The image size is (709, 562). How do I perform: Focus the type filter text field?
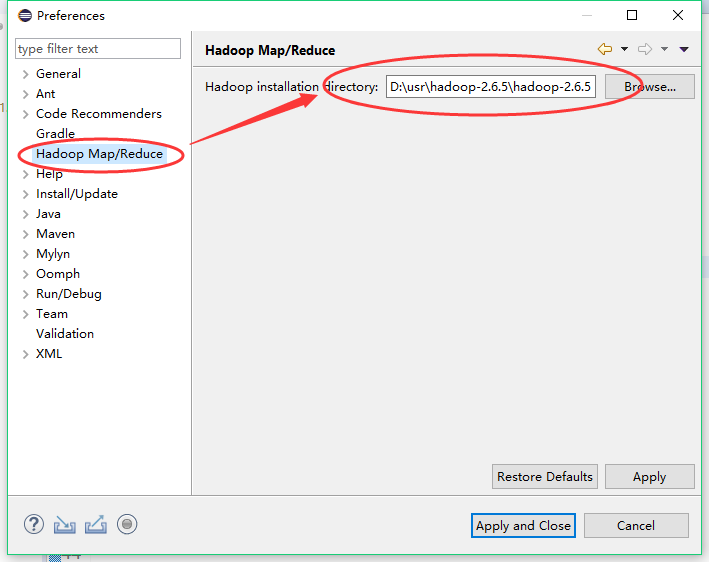click(98, 48)
